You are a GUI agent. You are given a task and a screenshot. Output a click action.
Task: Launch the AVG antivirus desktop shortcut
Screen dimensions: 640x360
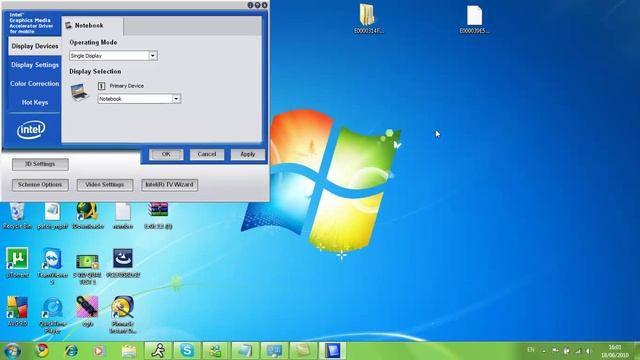click(x=17, y=311)
